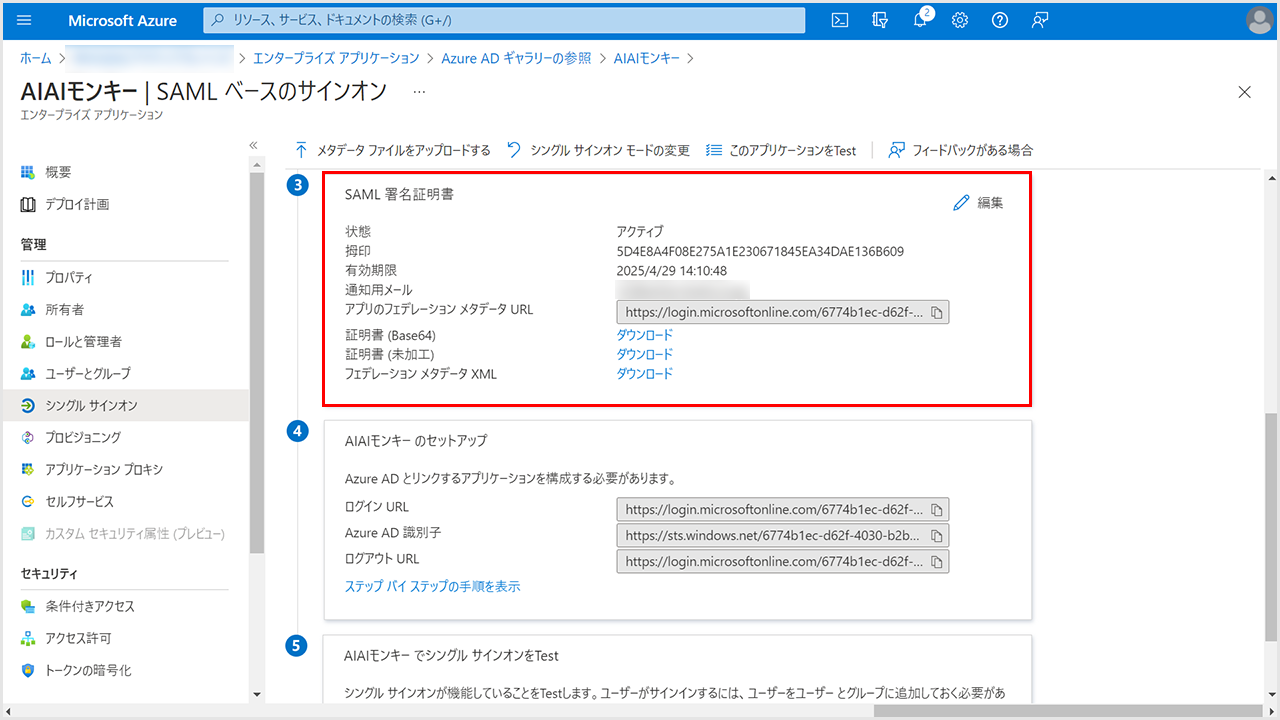1280x720 pixels.
Task: Download the 証明書 (Base64) certificate
Action: [x=644, y=335]
